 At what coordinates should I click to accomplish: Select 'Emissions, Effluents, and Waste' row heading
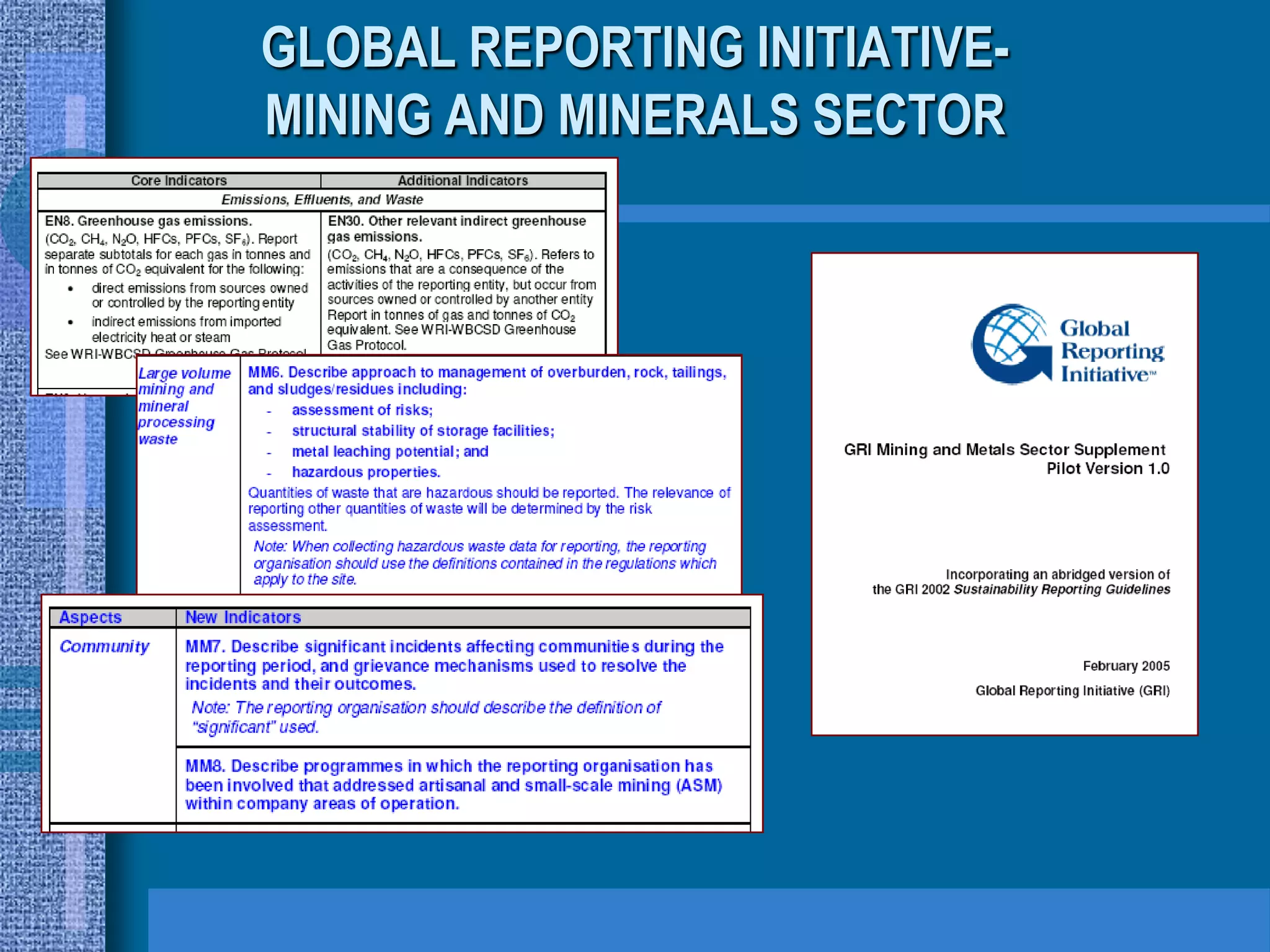point(322,200)
